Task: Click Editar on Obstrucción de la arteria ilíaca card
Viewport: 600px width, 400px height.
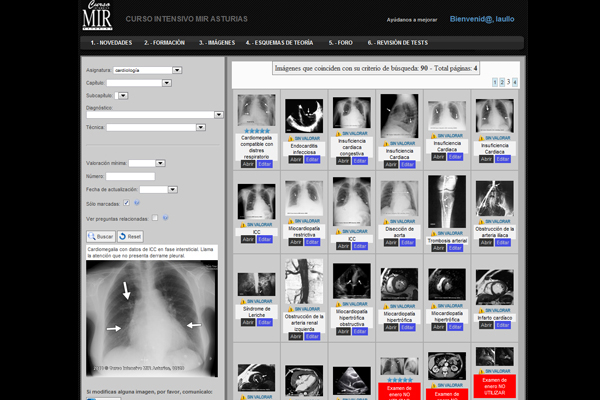Action: 503,243
